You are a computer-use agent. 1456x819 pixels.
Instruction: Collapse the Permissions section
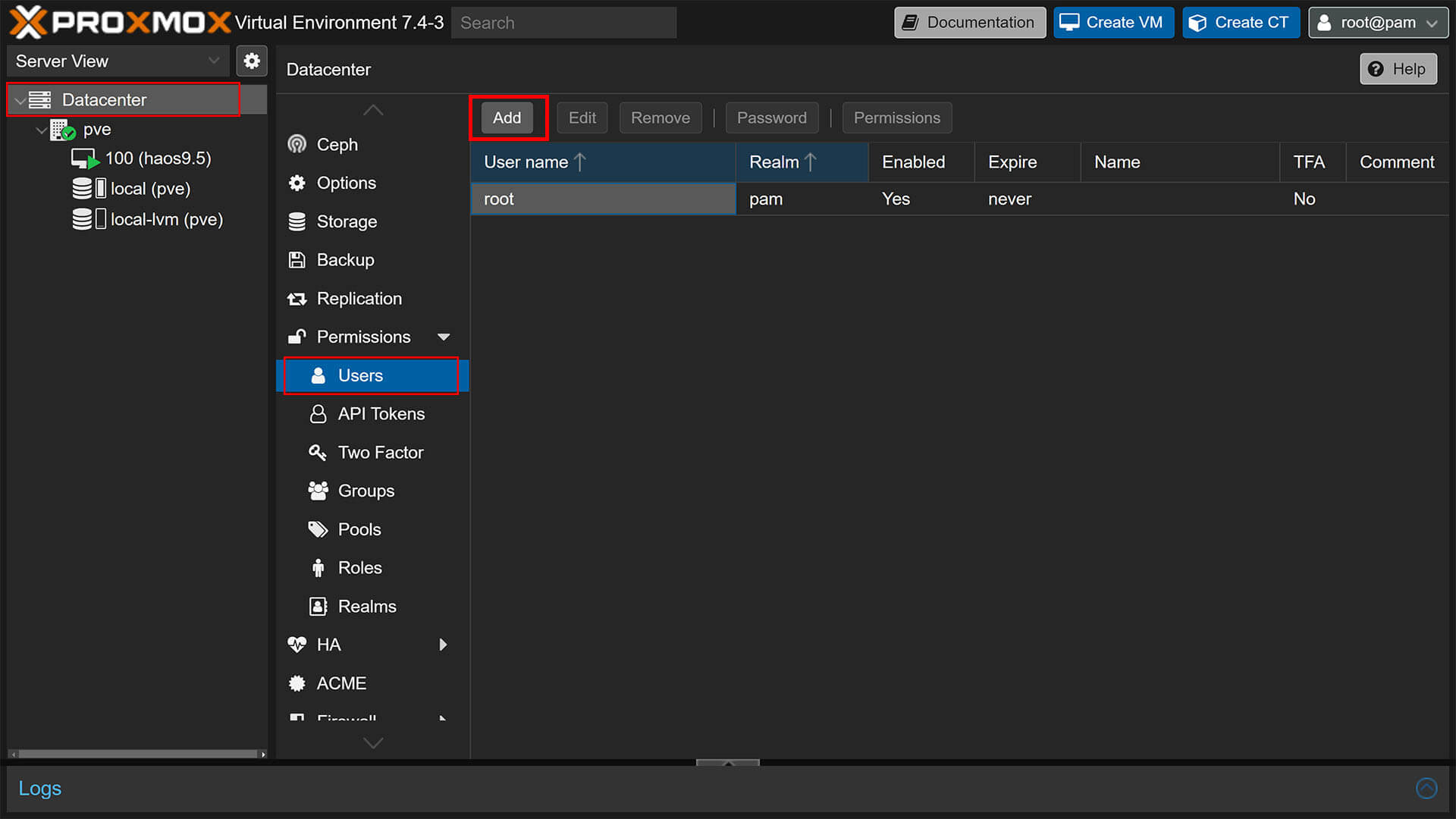pyautogui.click(x=444, y=337)
